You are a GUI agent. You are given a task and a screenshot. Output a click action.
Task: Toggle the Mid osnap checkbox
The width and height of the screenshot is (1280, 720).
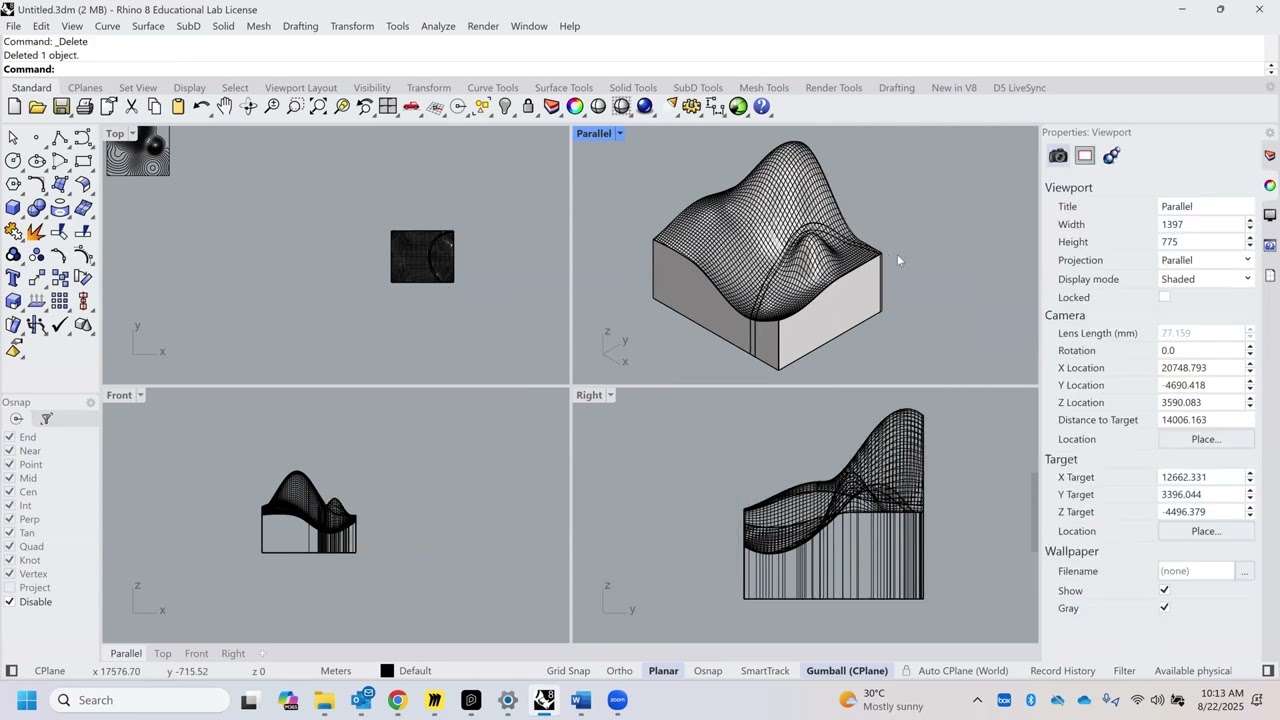click(10, 478)
